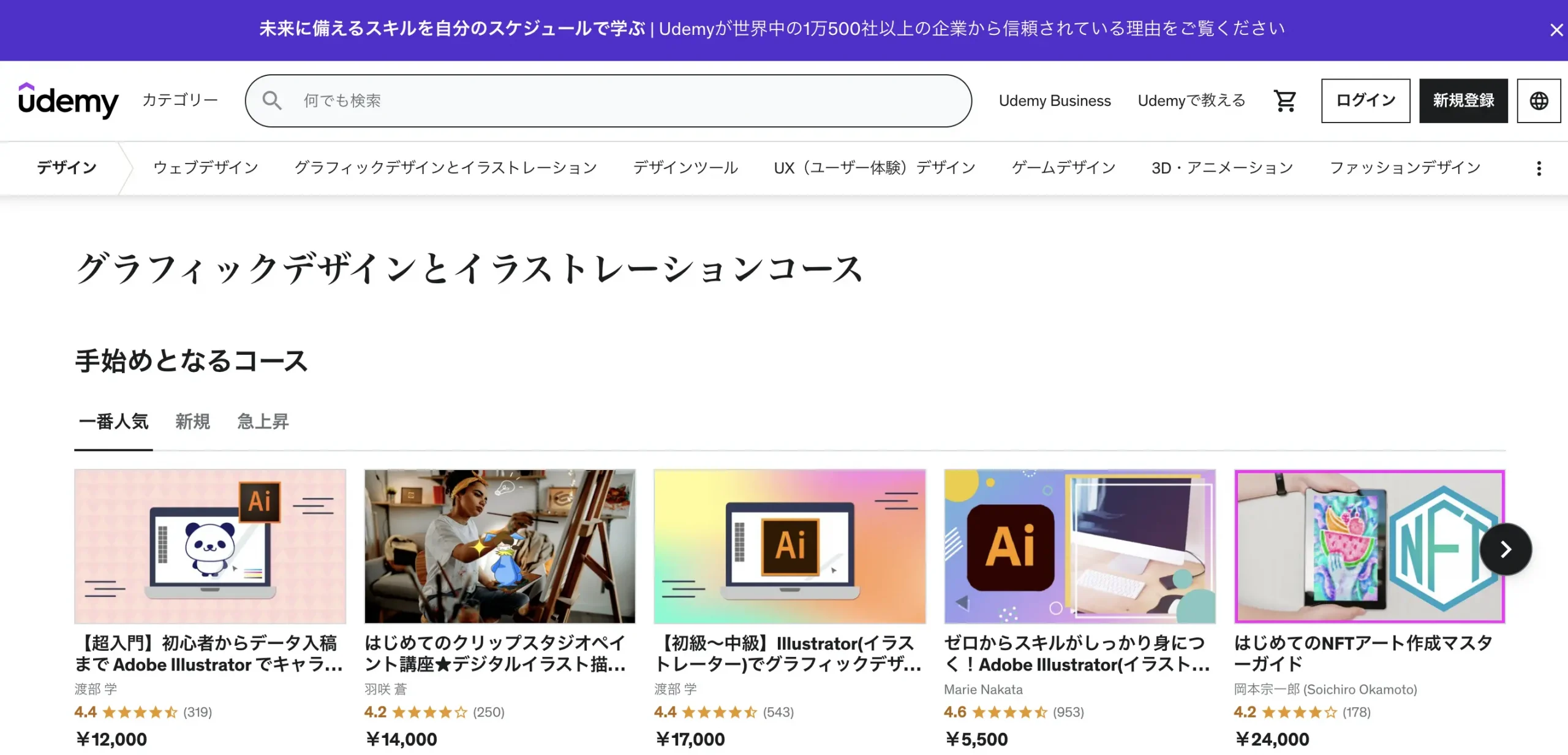Click the ¥24,000 price
This screenshot has height=755, width=1568.
tap(1272, 739)
